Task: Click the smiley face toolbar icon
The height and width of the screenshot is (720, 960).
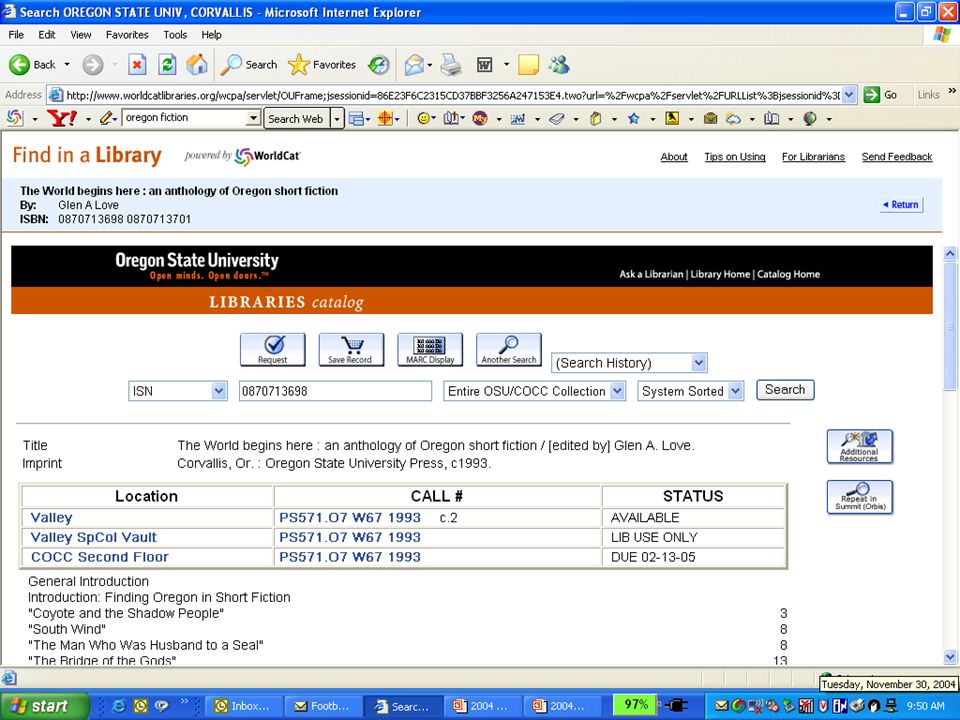Action: click(422, 118)
